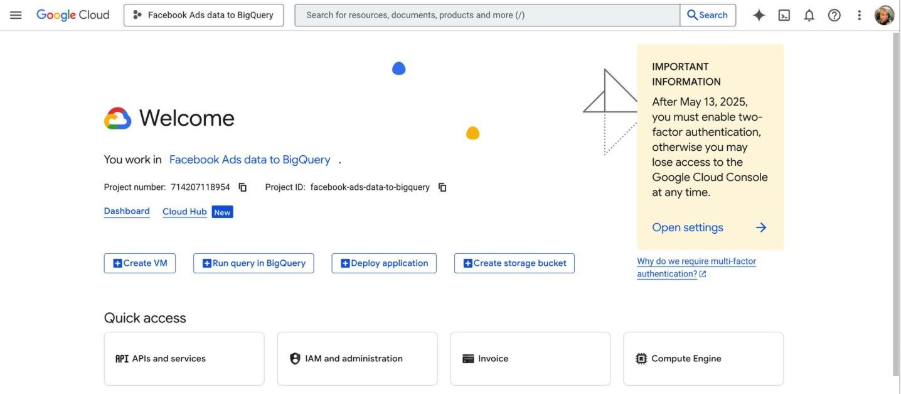Open the main navigation hamburger menu
The height and width of the screenshot is (394, 901).
click(16, 16)
